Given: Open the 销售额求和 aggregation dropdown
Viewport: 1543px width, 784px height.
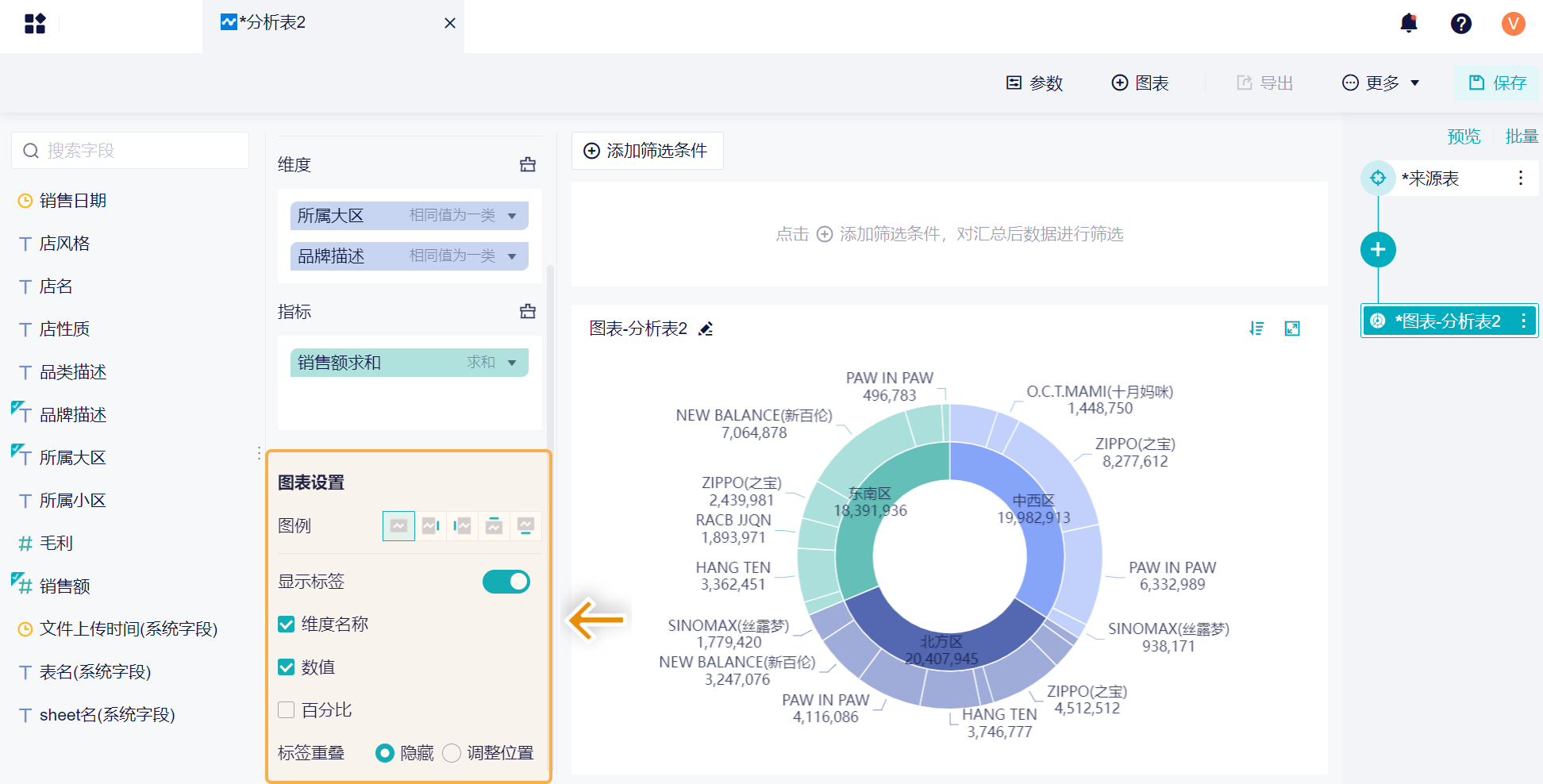Looking at the screenshot, I should pyautogui.click(x=512, y=363).
